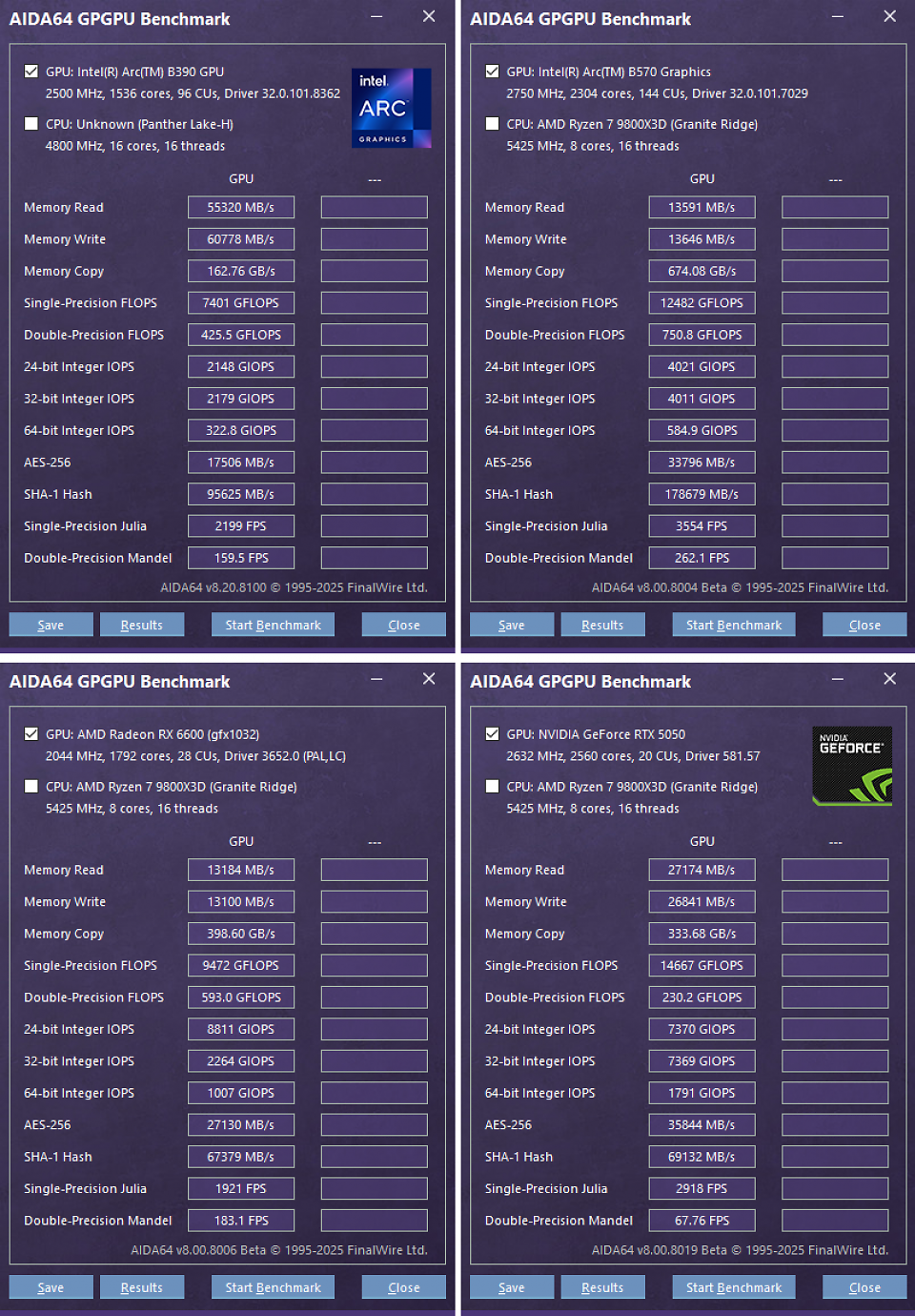Viewport: 915px width, 1316px height.
Task: Check the Unknown Panther Lake-H CPU checkbox
Action: click(31, 124)
